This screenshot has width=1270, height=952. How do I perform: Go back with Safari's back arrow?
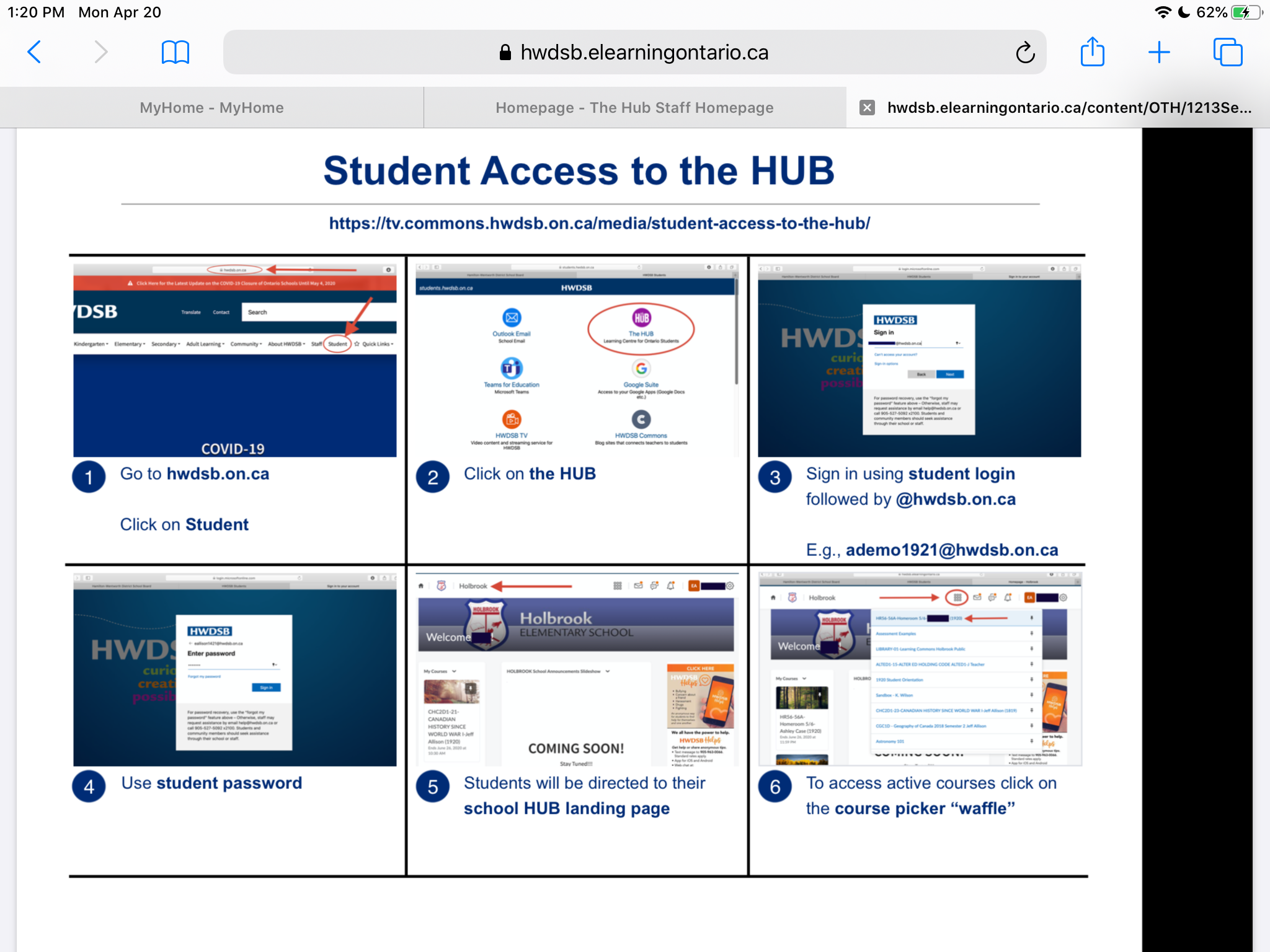pos(35,52)
